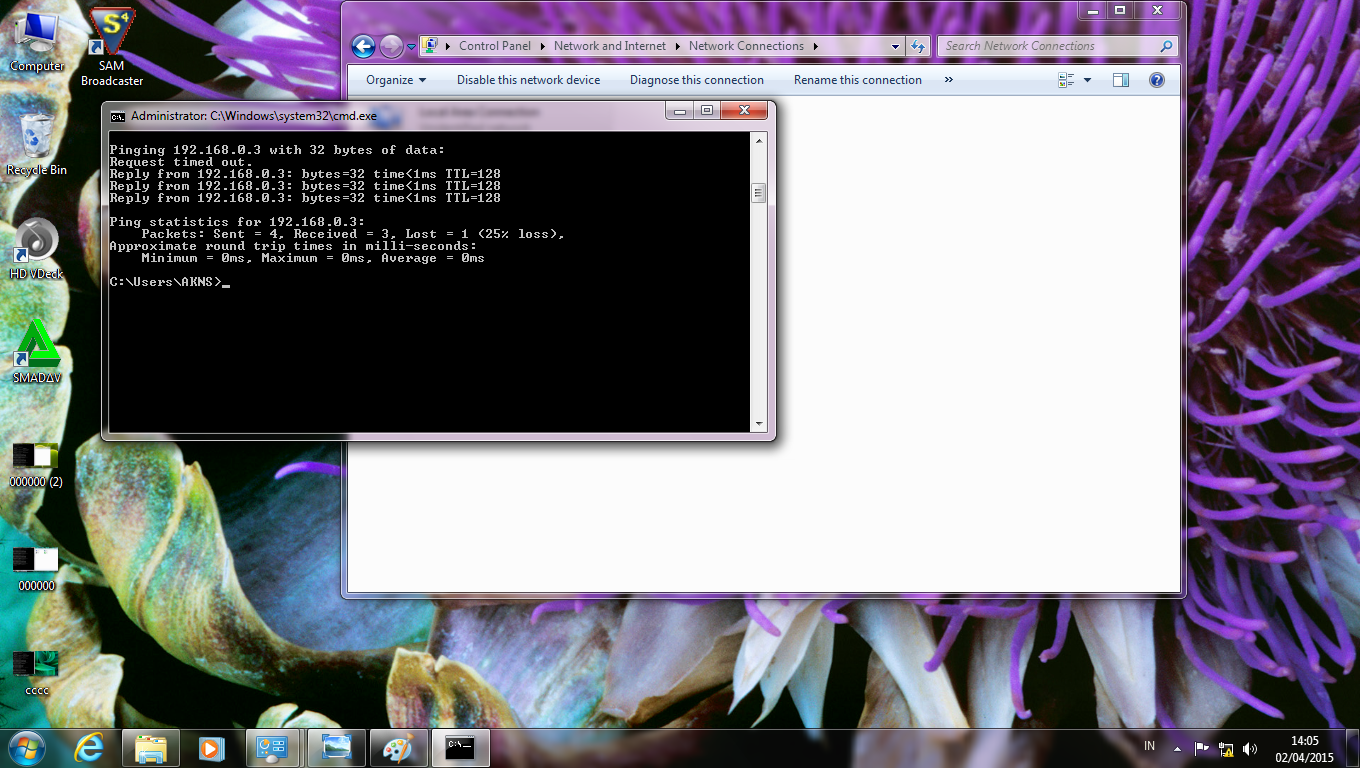
Task: Select Control Panel breadcrumb
Action: click(x=495, y=46)
